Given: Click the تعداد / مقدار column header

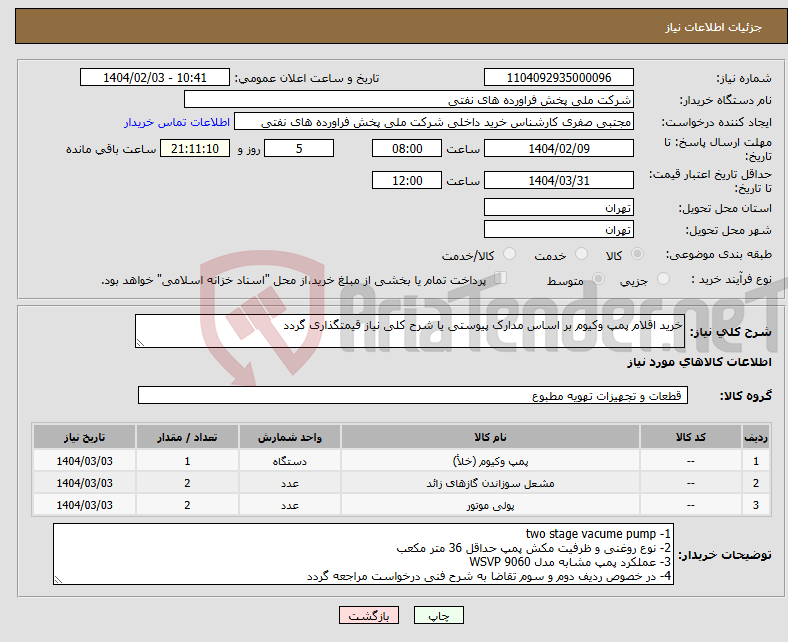Looking at the screenshot, I should coord(187,437).
